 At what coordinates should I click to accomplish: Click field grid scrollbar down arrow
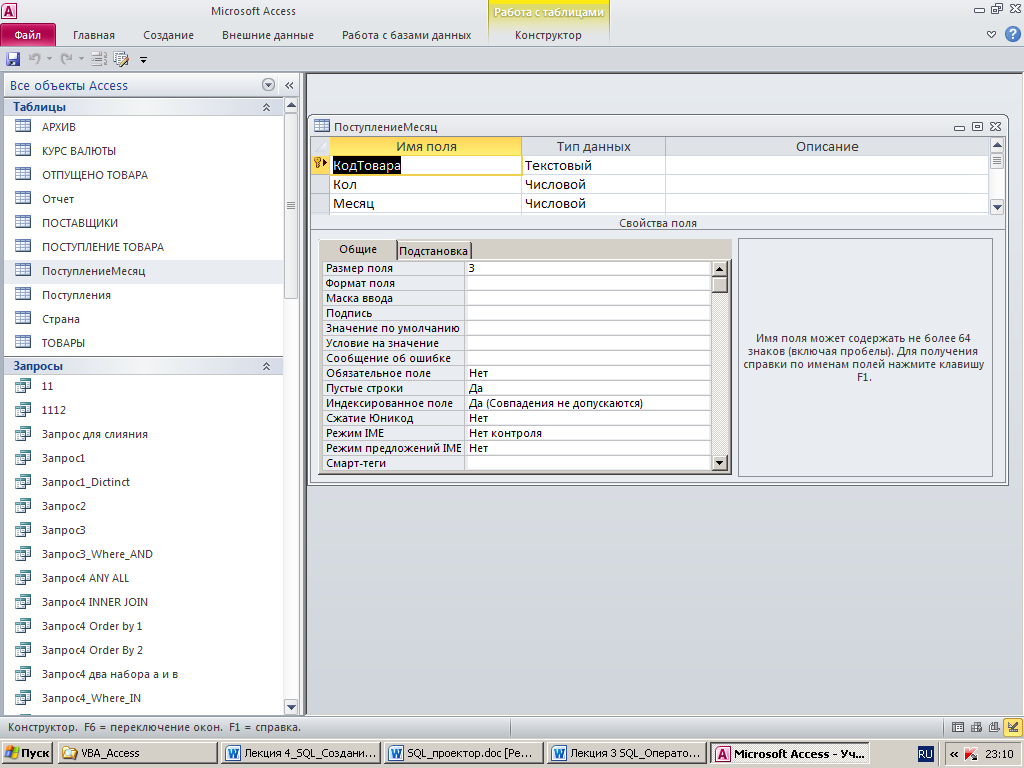997,207
